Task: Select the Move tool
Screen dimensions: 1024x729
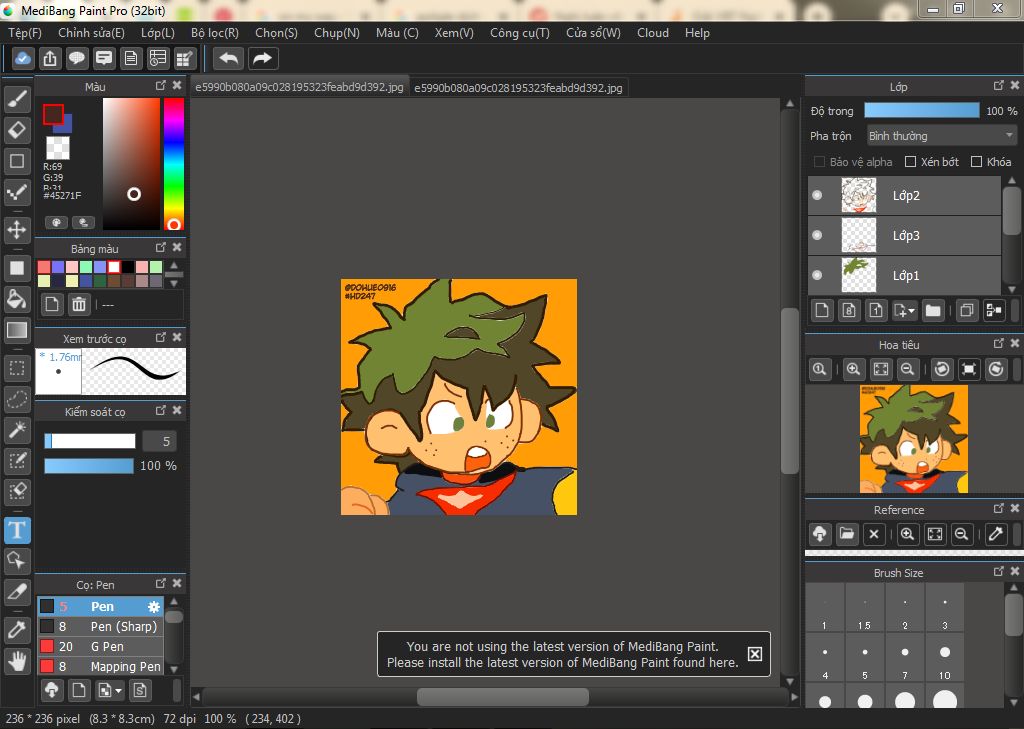Action: (x=17, y=229)
